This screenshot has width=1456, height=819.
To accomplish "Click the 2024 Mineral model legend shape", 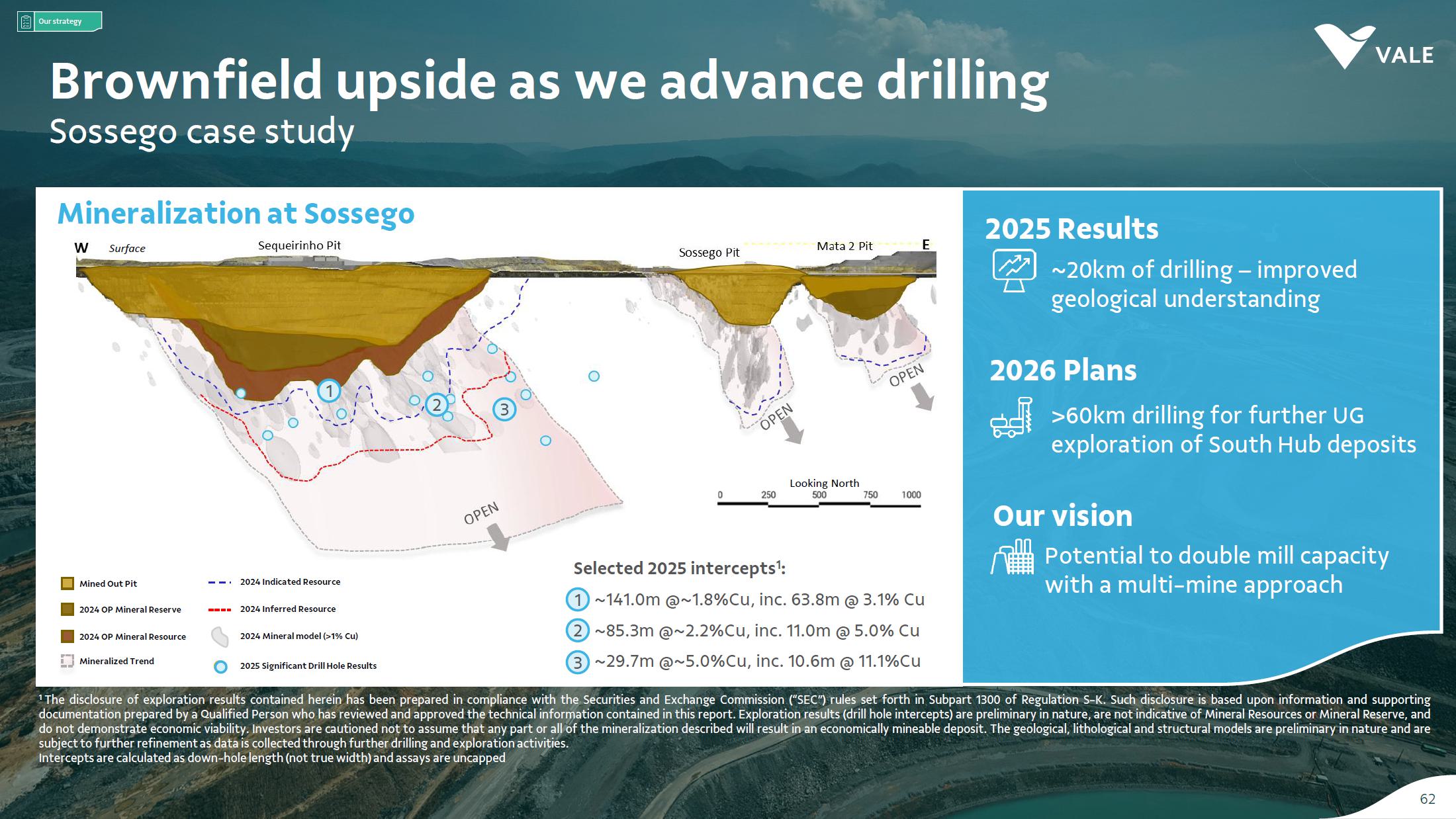I will click(220, 637).
